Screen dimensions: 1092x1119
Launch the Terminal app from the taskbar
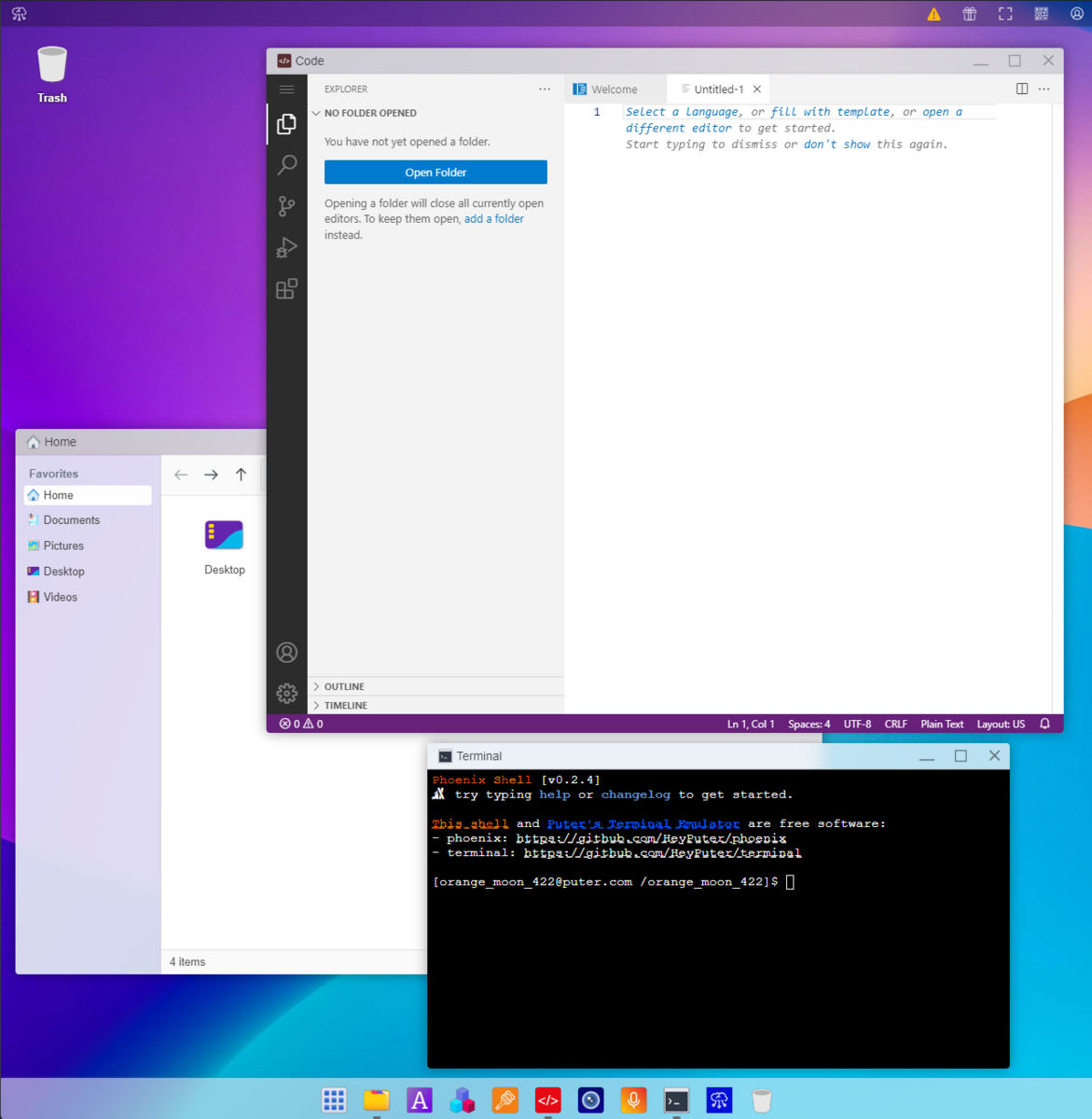point(676,1100)
